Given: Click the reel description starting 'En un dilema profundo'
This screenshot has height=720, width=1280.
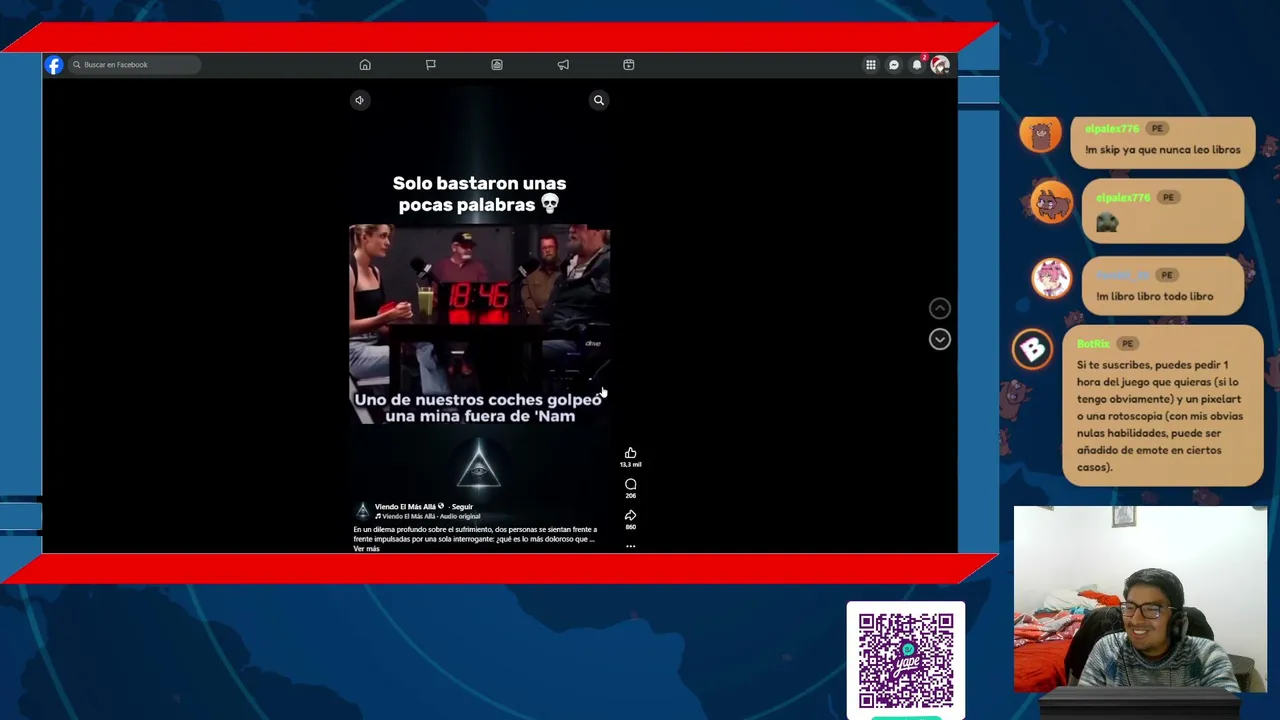Looking at the screenshot, I should pyautogui.click(x=475, y=534).
